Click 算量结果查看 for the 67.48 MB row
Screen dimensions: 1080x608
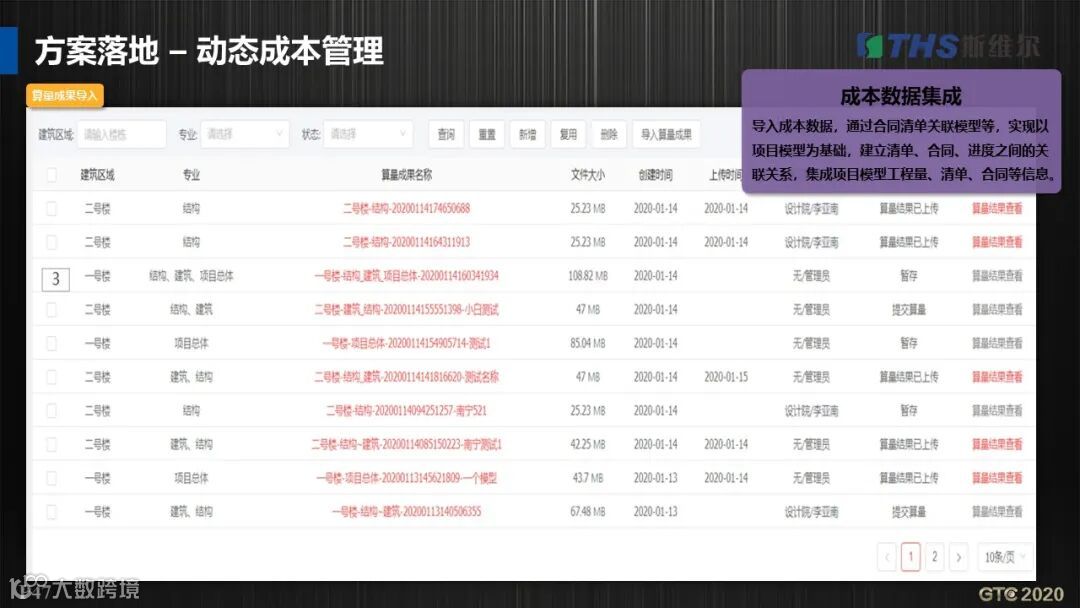tap(997, 512)
